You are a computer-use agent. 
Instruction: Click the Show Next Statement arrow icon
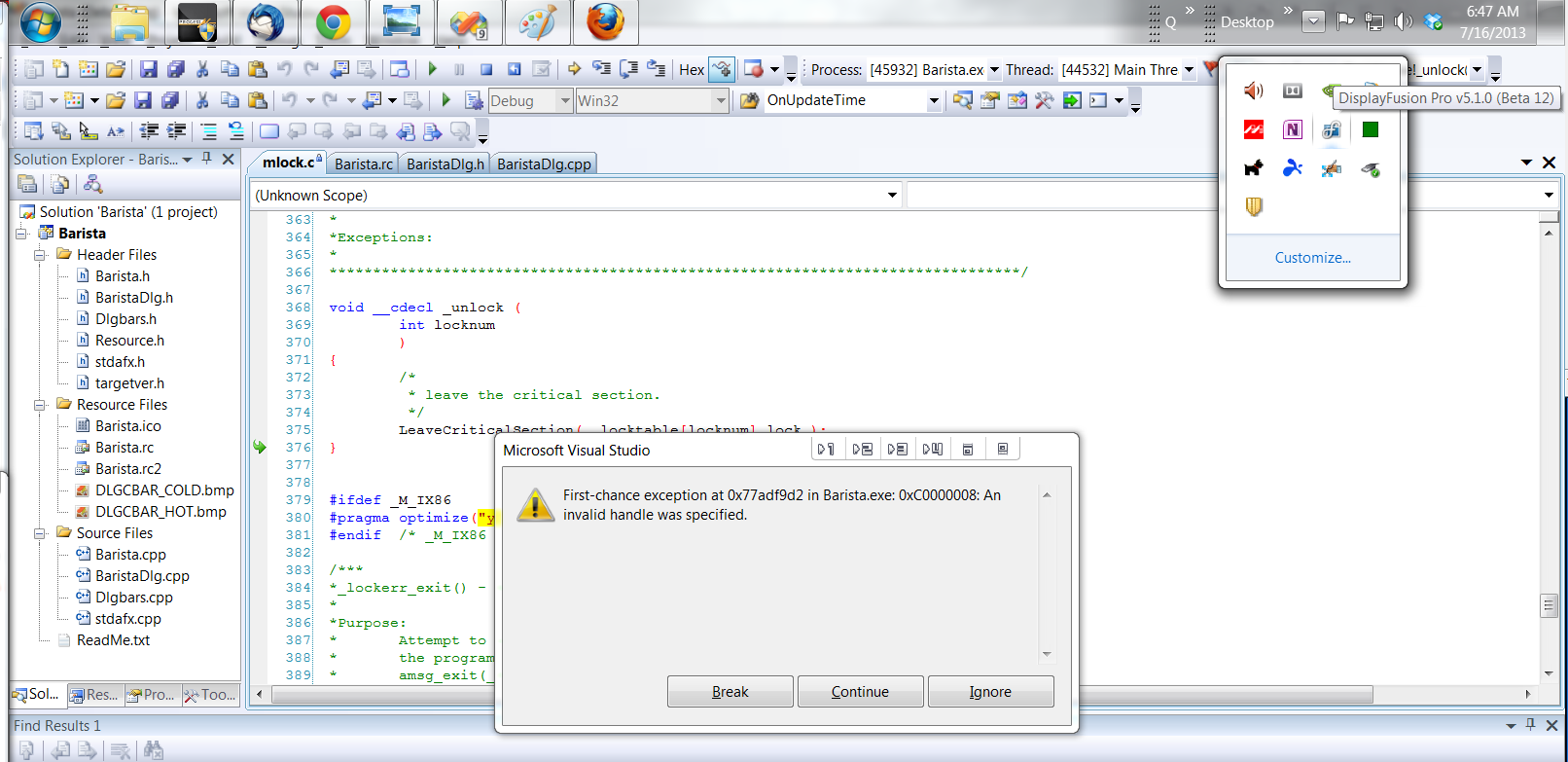point(574,69)
